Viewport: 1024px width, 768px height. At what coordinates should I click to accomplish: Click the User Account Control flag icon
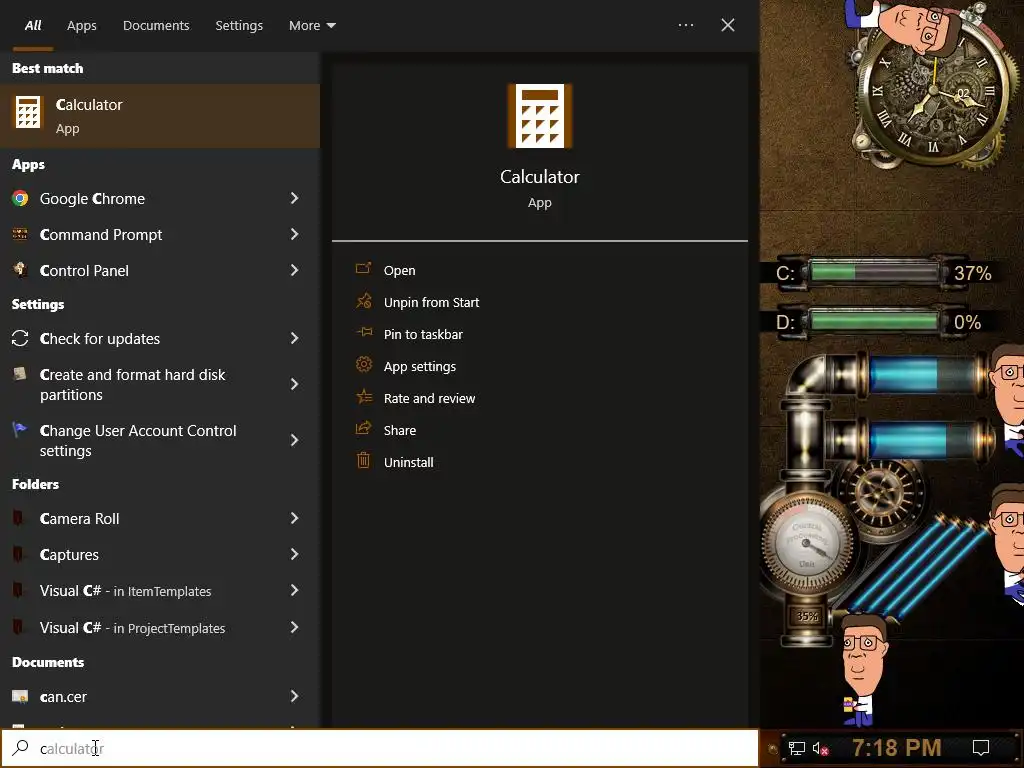point(20,430)
